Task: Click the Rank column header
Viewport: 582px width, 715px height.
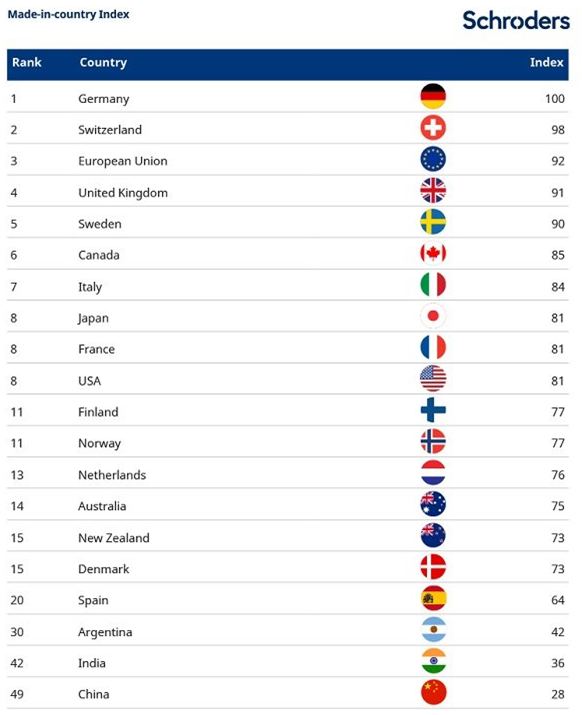Action: [26, 62]
